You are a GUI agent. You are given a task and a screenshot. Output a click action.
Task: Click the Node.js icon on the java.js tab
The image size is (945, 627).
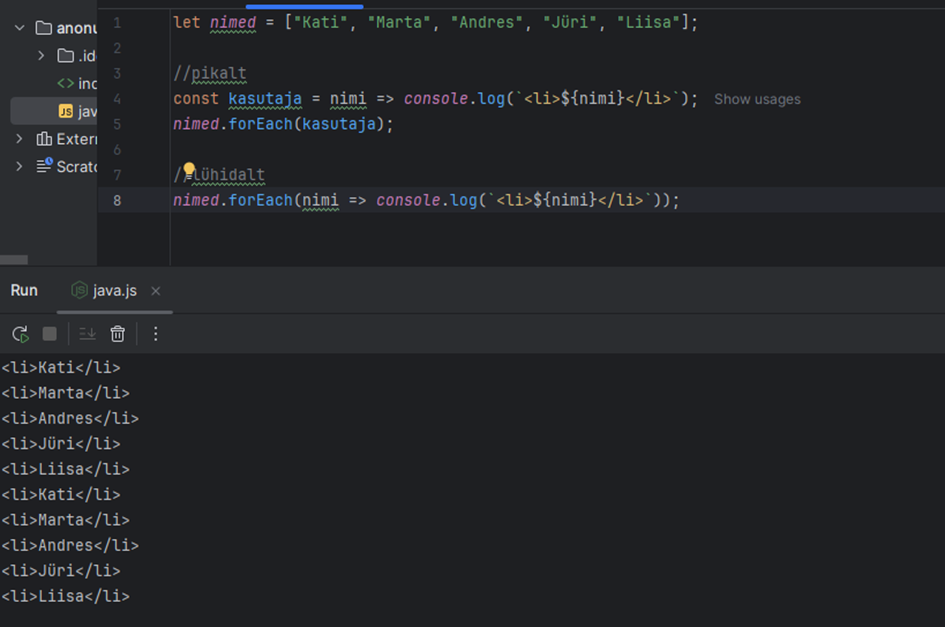(79, 291)
